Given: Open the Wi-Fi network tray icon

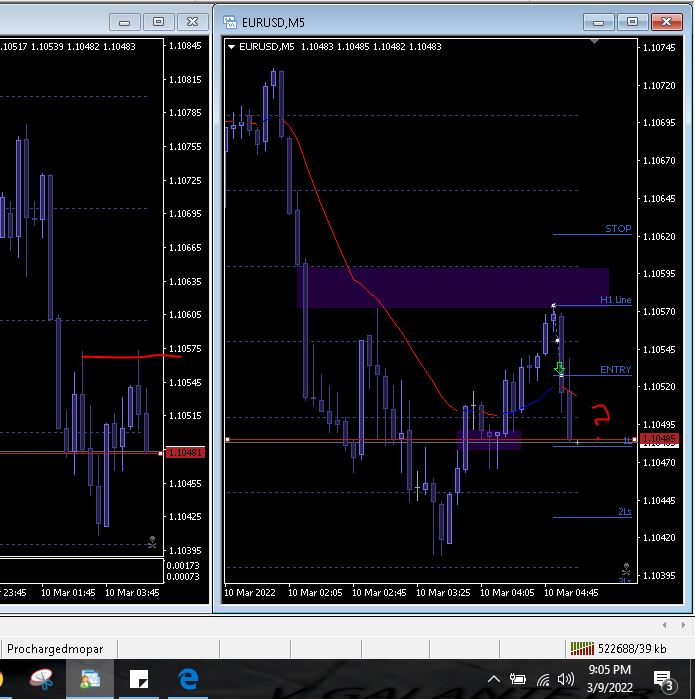Looking at the screenshot, I should [x=543, y=679].
